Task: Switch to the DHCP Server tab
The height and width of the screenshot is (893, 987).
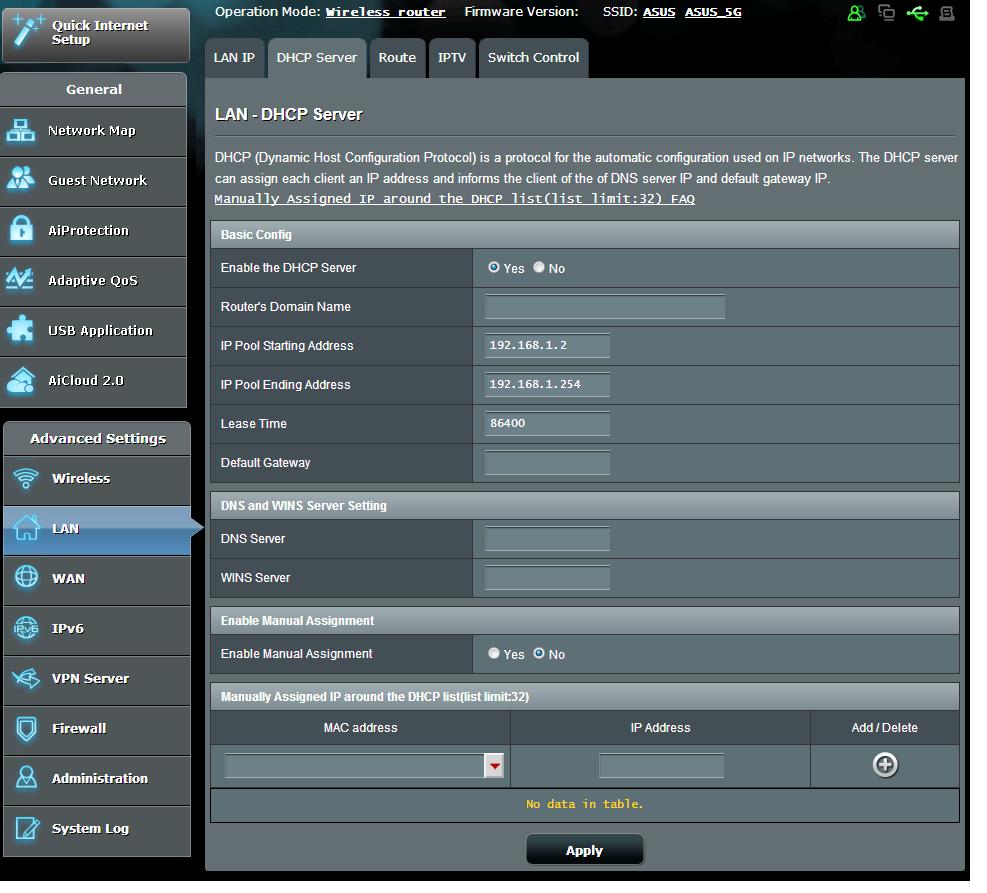Action: [318, 58]
